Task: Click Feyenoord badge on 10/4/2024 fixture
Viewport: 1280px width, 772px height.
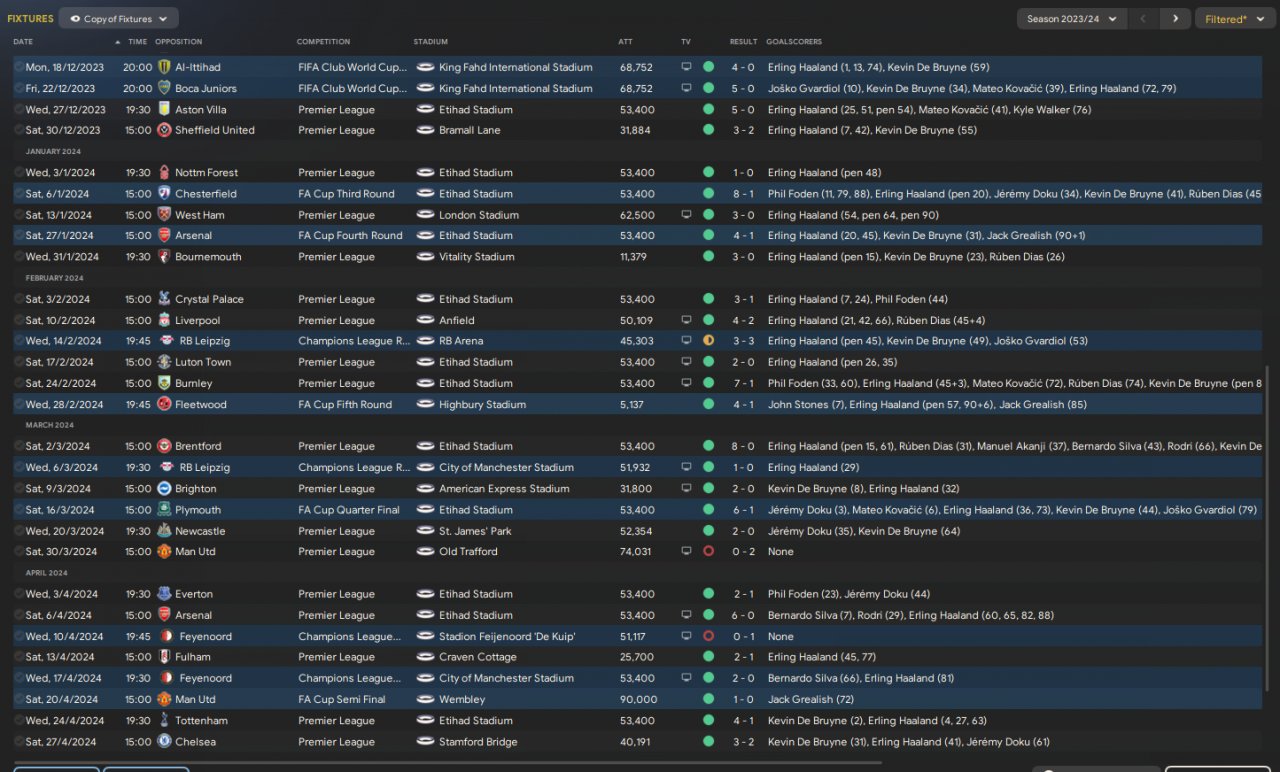Action: pyautogui.click(x=164, y=636)
